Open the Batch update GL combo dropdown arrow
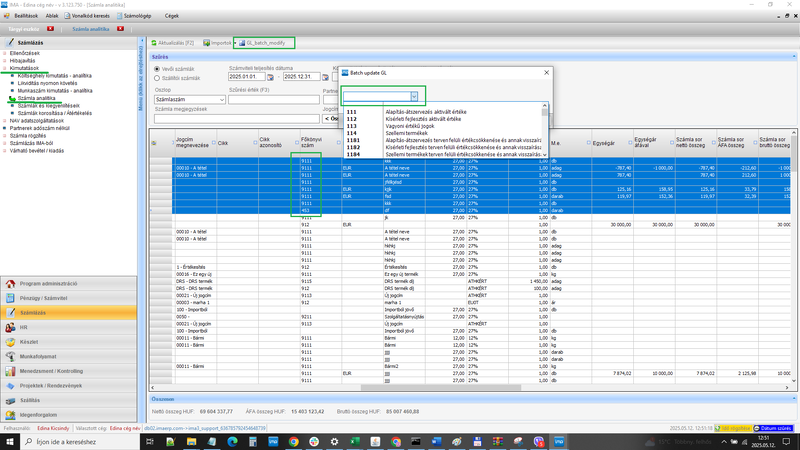Image resolution: width=800 pixels, height=450 pixels. click(414, 96)
